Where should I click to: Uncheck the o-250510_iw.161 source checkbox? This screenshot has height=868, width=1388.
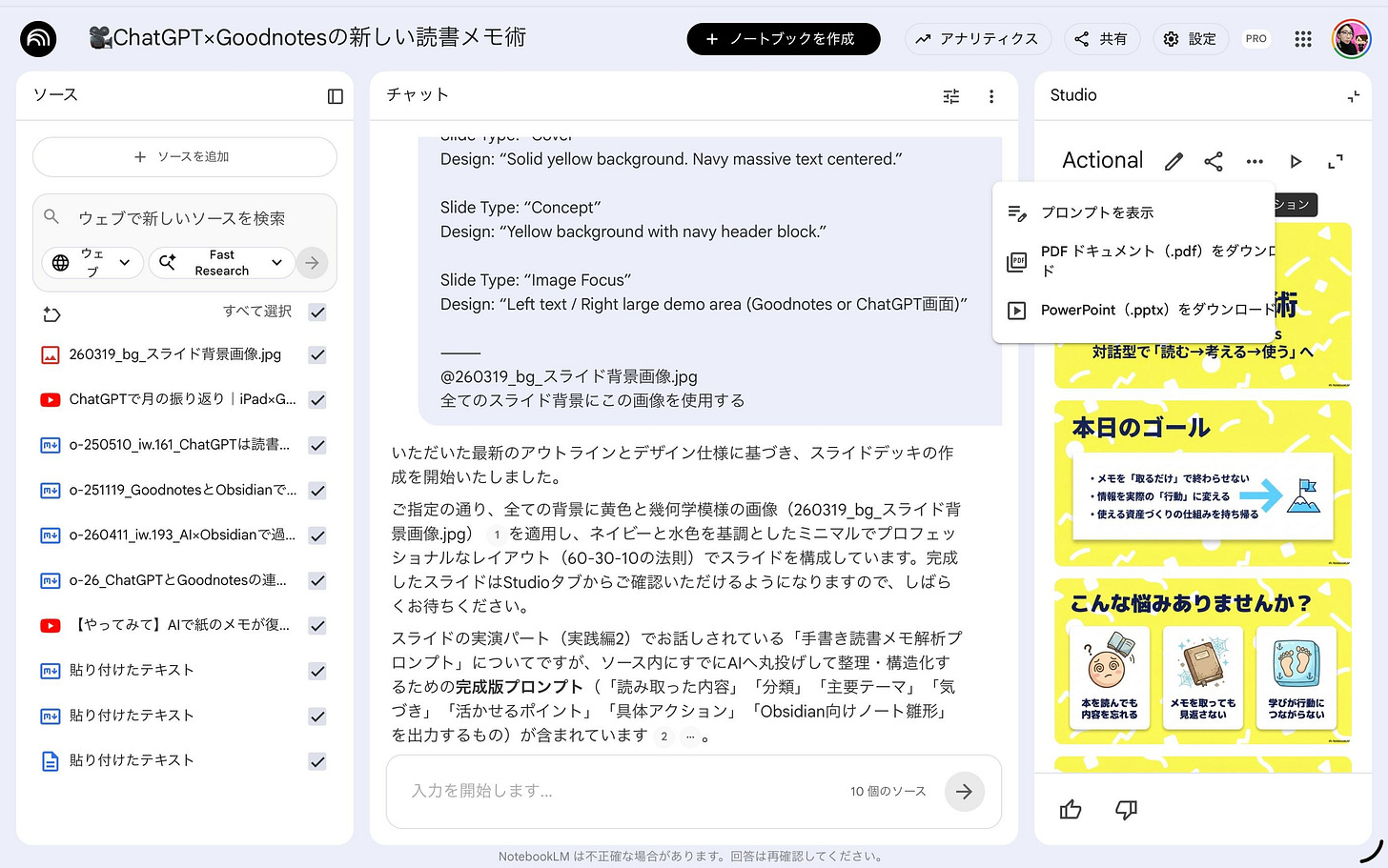[x=317, y=445]
